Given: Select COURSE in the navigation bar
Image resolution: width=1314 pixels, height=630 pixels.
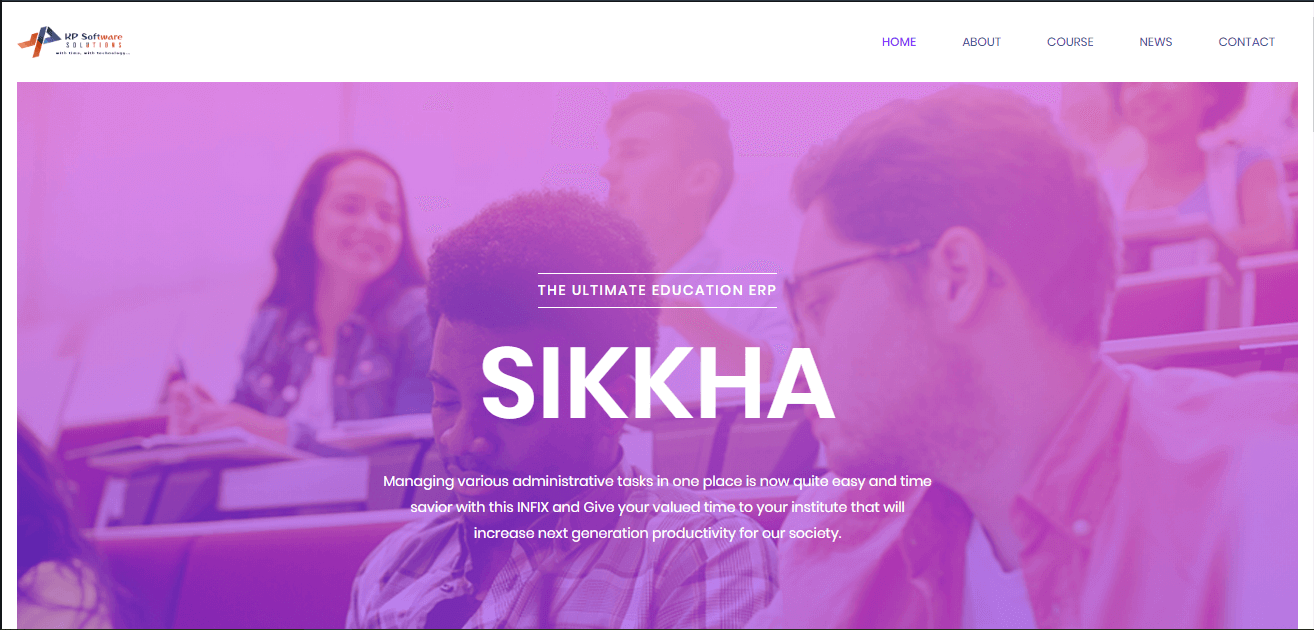Looking at the screenshot, I should click(x=1070, y=42).
